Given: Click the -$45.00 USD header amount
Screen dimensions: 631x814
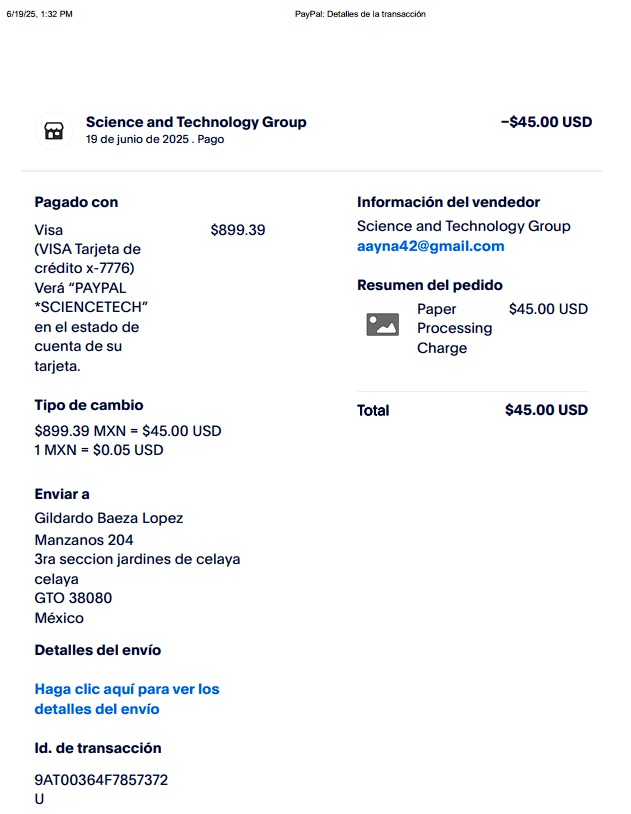Looking at the screenshot, I should [x=546, y=122].
